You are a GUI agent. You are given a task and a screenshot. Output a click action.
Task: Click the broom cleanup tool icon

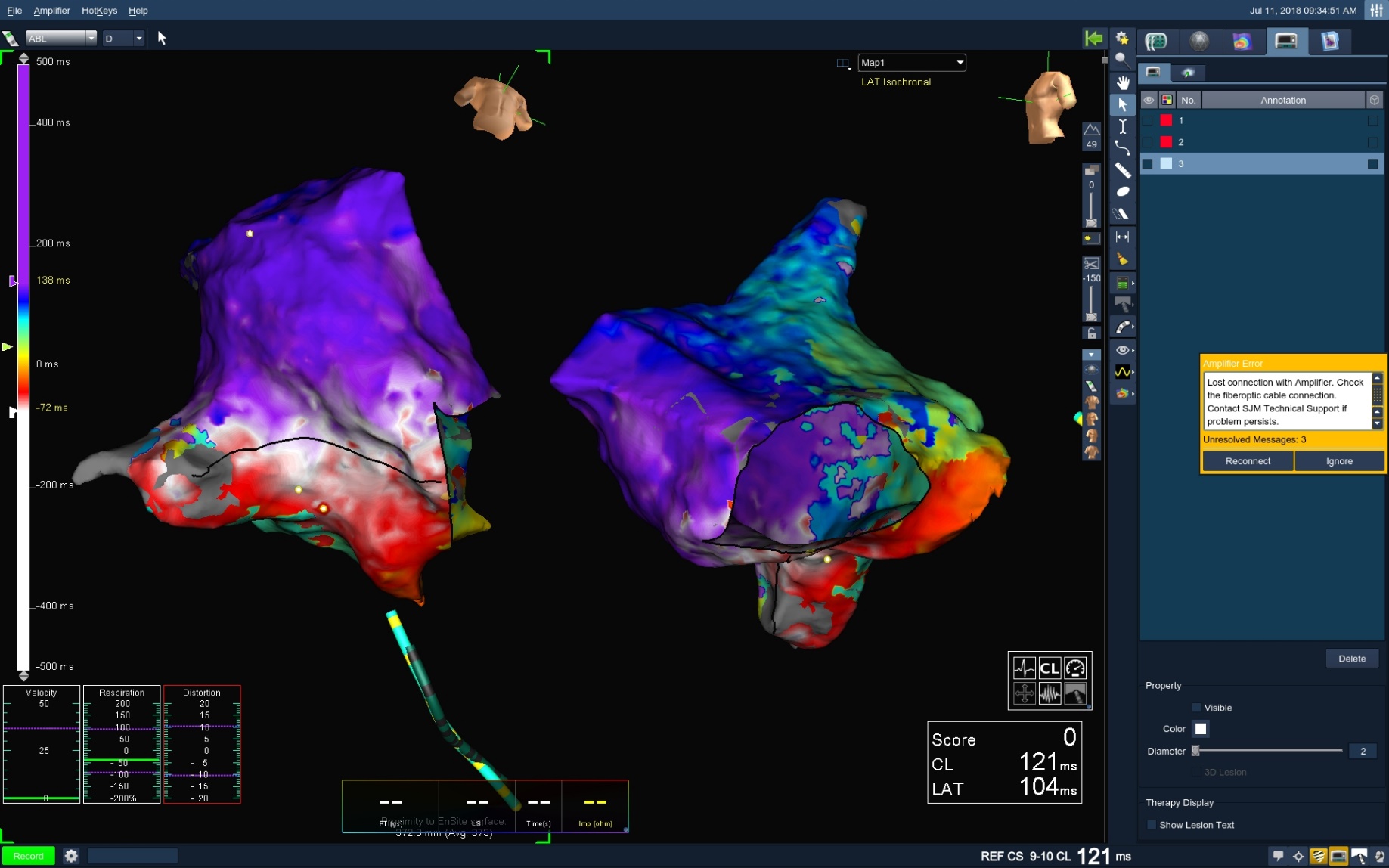pos(1122,259)
